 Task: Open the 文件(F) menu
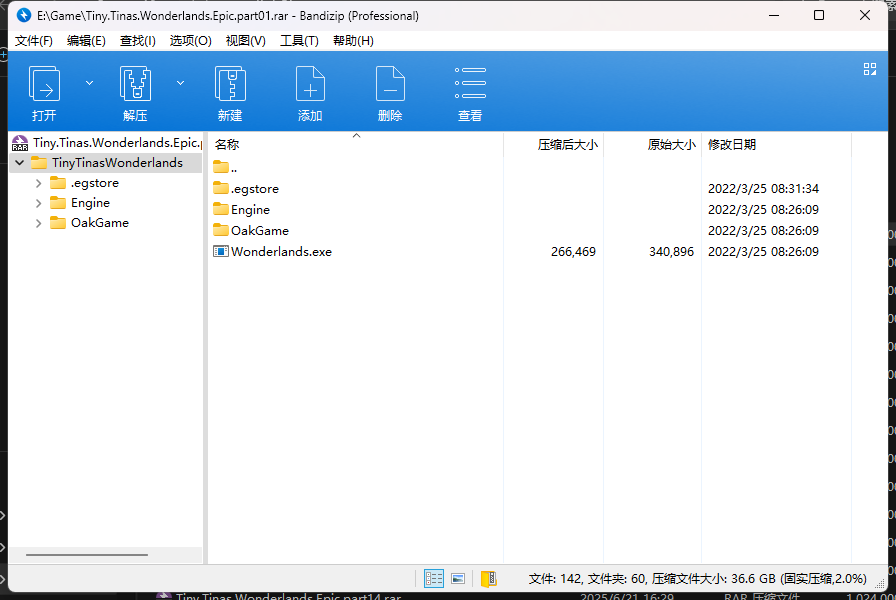pyautogui.click(x=34, y=41)
